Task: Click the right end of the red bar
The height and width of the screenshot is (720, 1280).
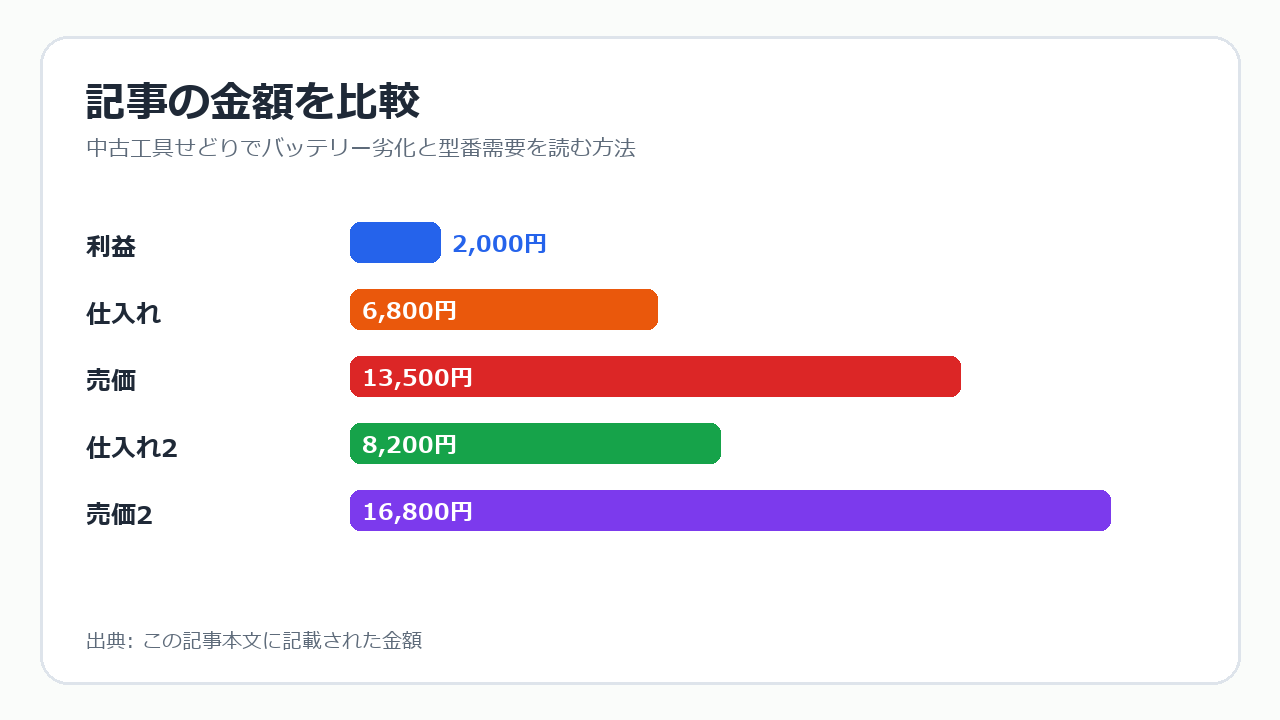Action: click(955, 377)
